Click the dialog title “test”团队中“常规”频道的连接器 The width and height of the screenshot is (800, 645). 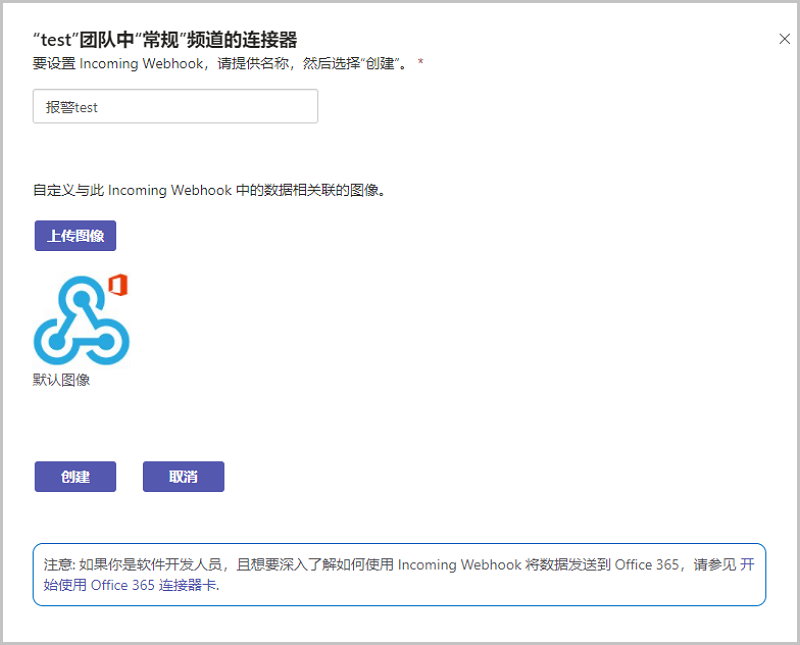click(x=165, y=39)
